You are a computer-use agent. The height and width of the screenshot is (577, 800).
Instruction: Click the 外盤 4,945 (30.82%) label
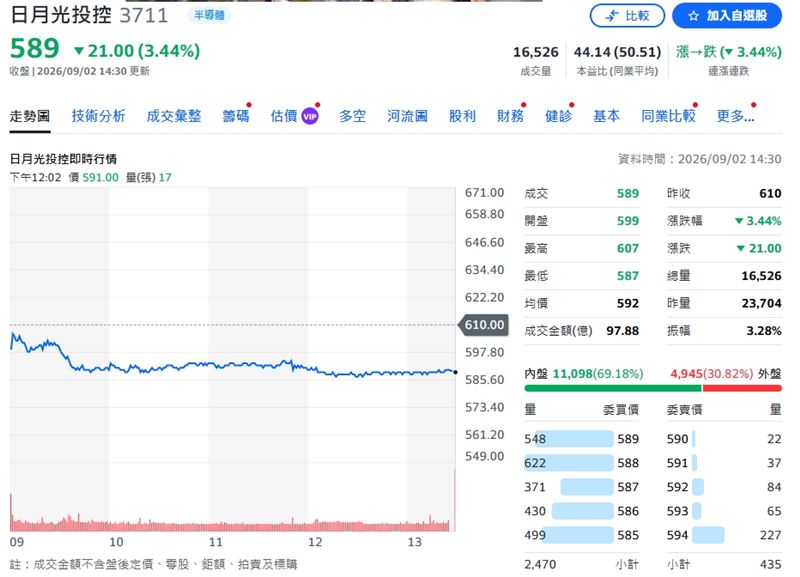726,374
